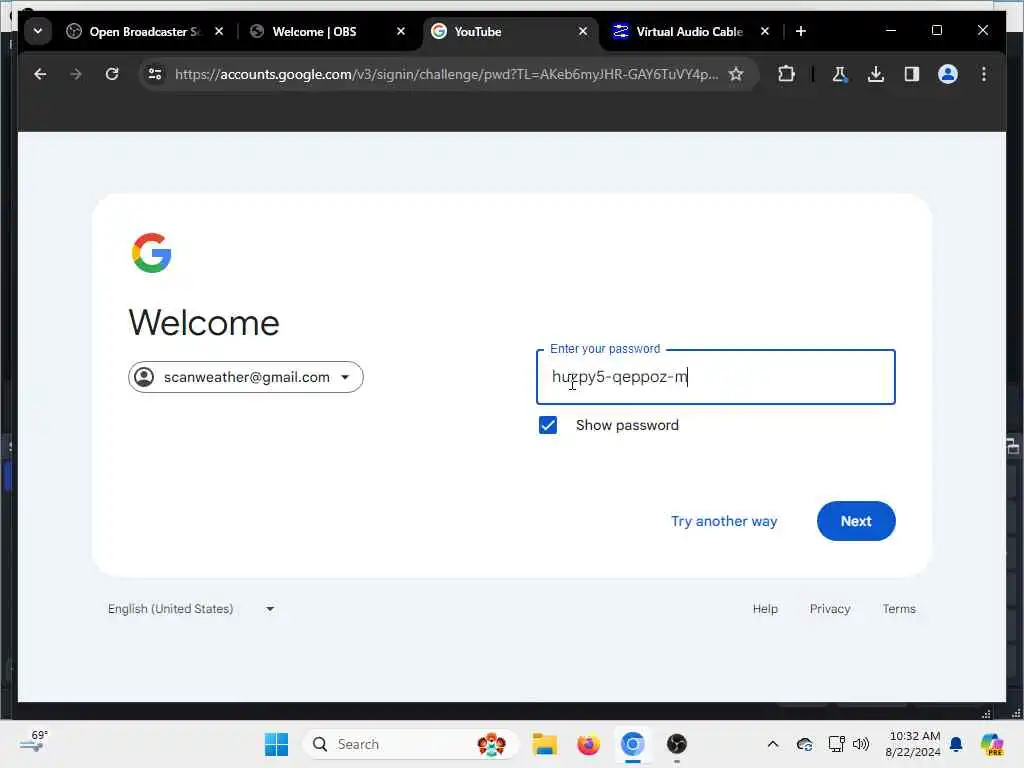Open the Chrome three-dot menu
Image resolution: width=1024 pixels, height=768 pixels.
click(x=984, y=74)
